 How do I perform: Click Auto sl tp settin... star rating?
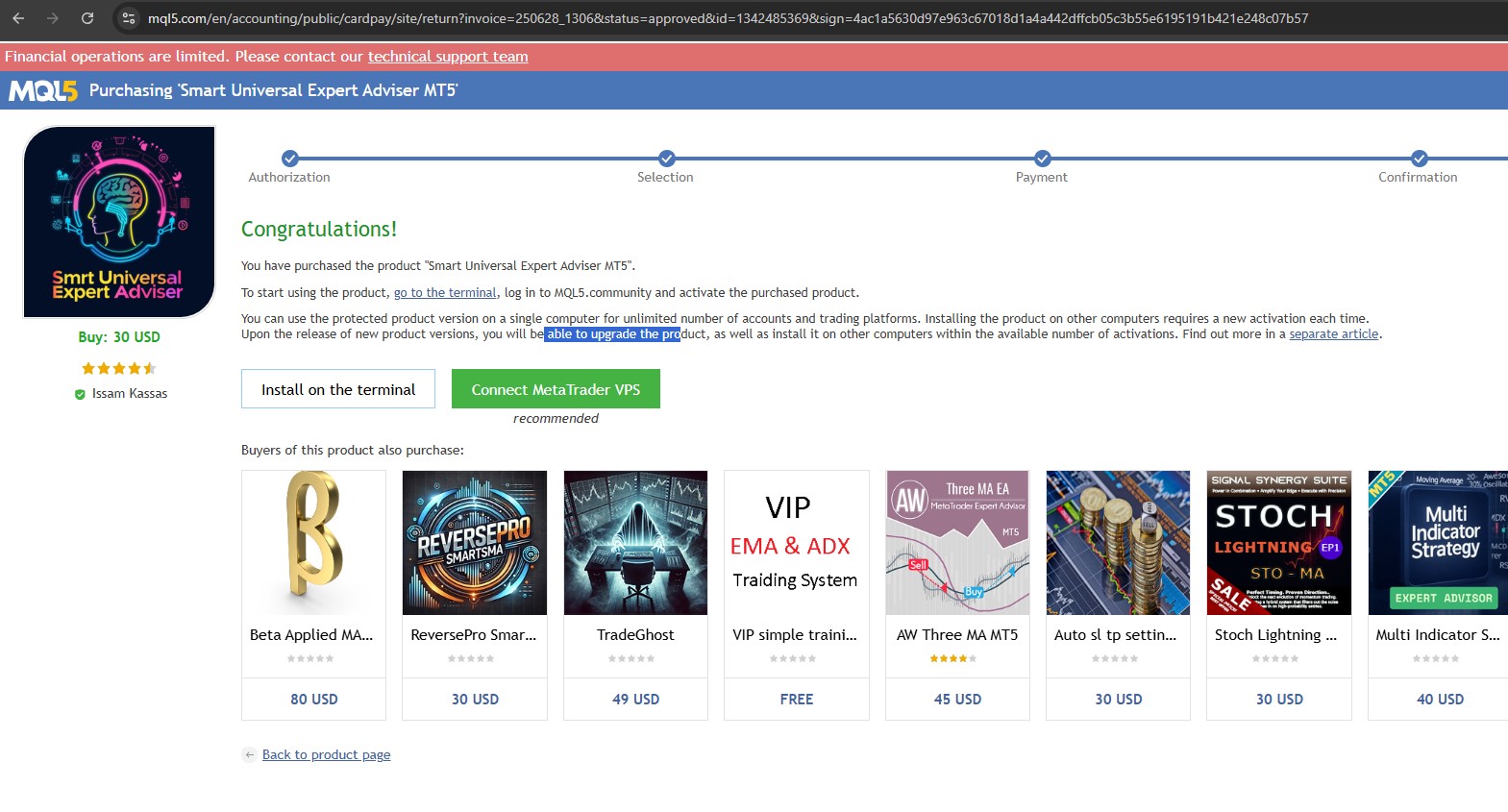(1115, 659)
